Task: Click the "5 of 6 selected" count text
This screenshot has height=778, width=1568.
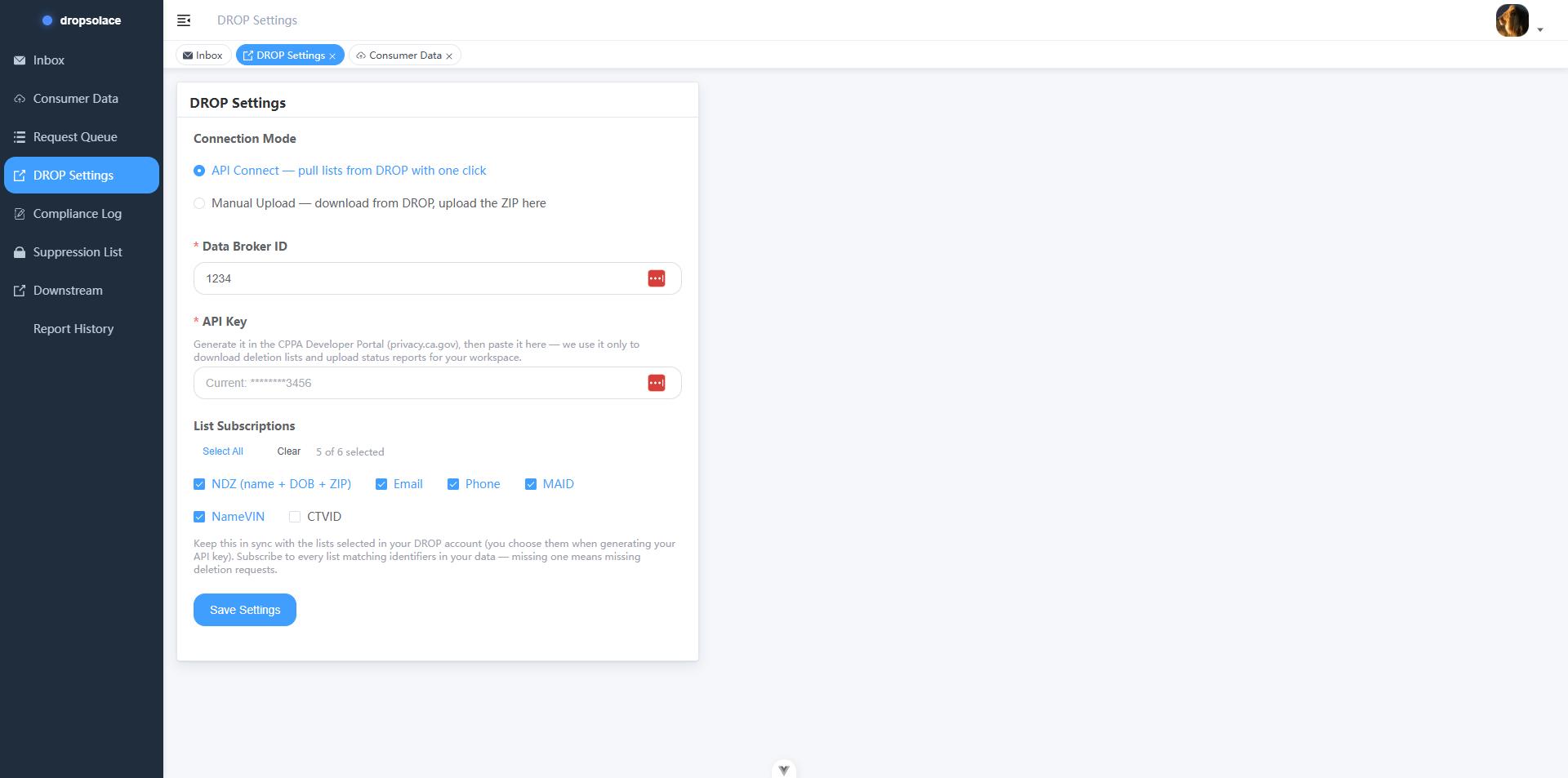Action: [x=350, y=452]
